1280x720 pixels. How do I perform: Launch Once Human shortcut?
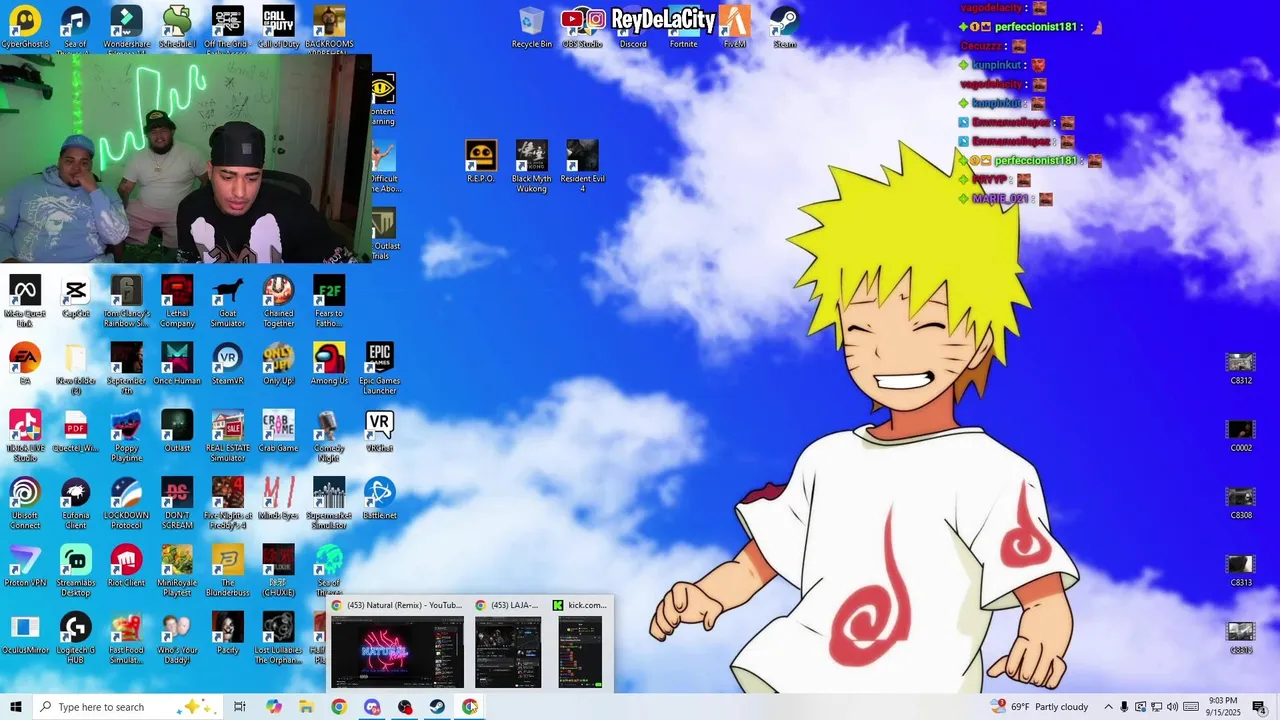click(x=177, y=364)
